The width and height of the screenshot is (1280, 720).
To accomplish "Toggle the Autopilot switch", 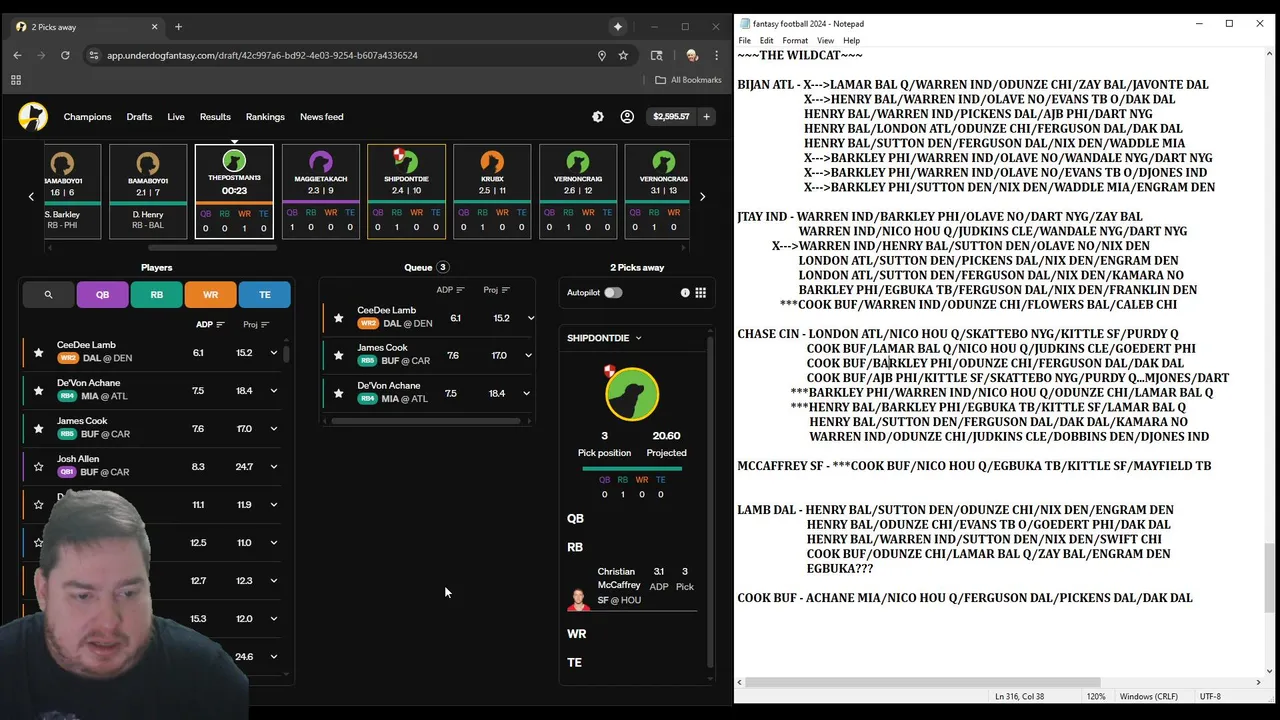I will 613,293.
